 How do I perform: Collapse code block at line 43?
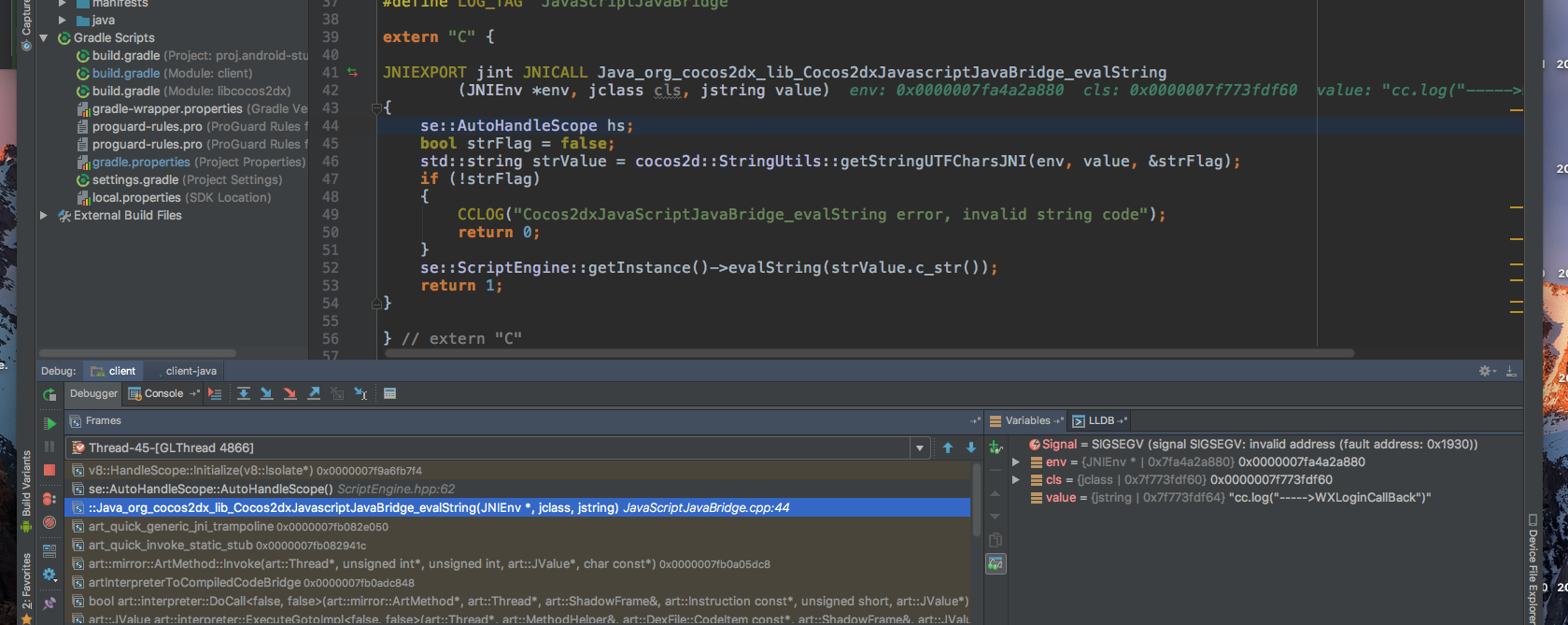click(x=376, y=108)
